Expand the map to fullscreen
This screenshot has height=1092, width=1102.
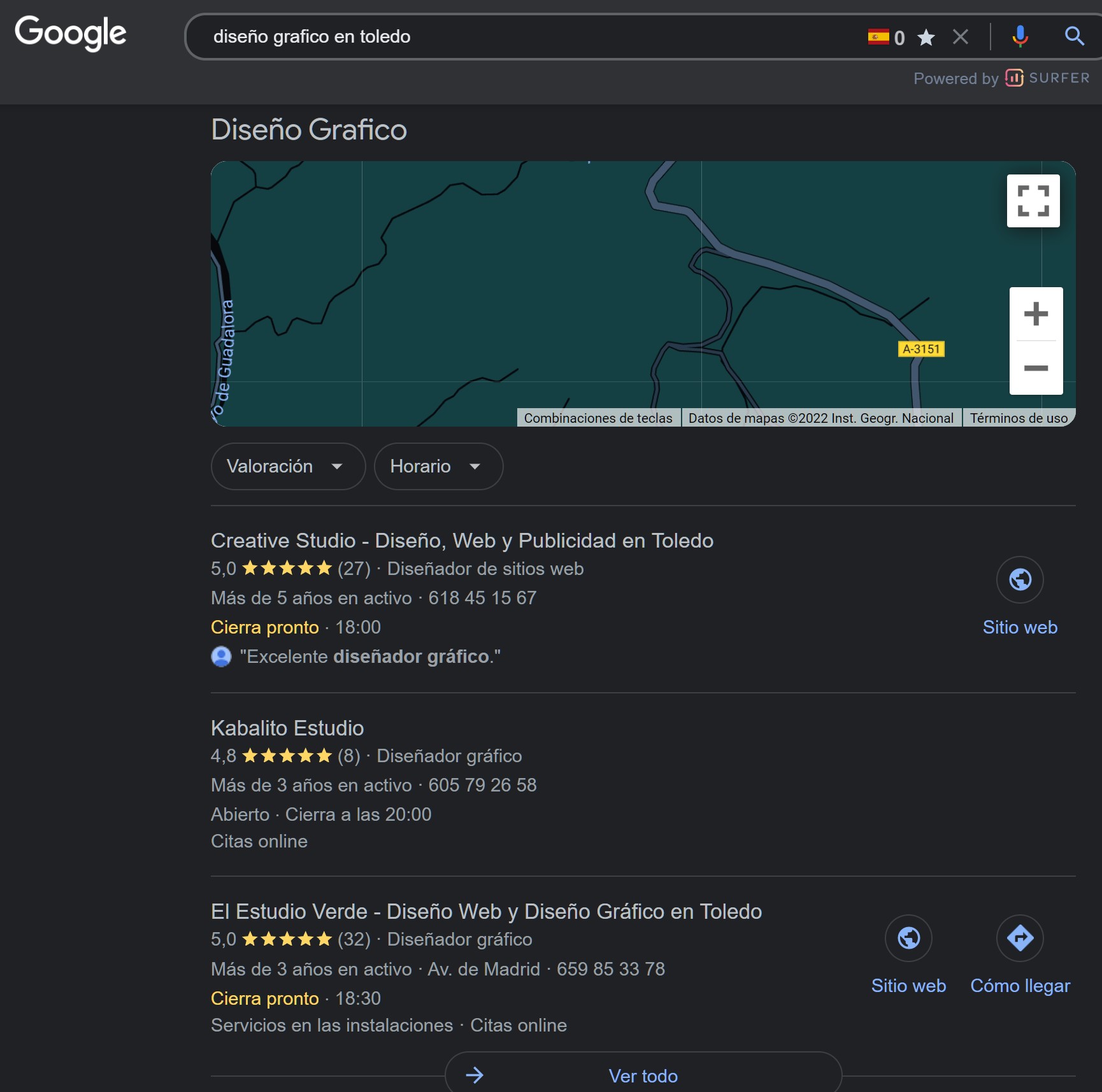pos(1033,200)
